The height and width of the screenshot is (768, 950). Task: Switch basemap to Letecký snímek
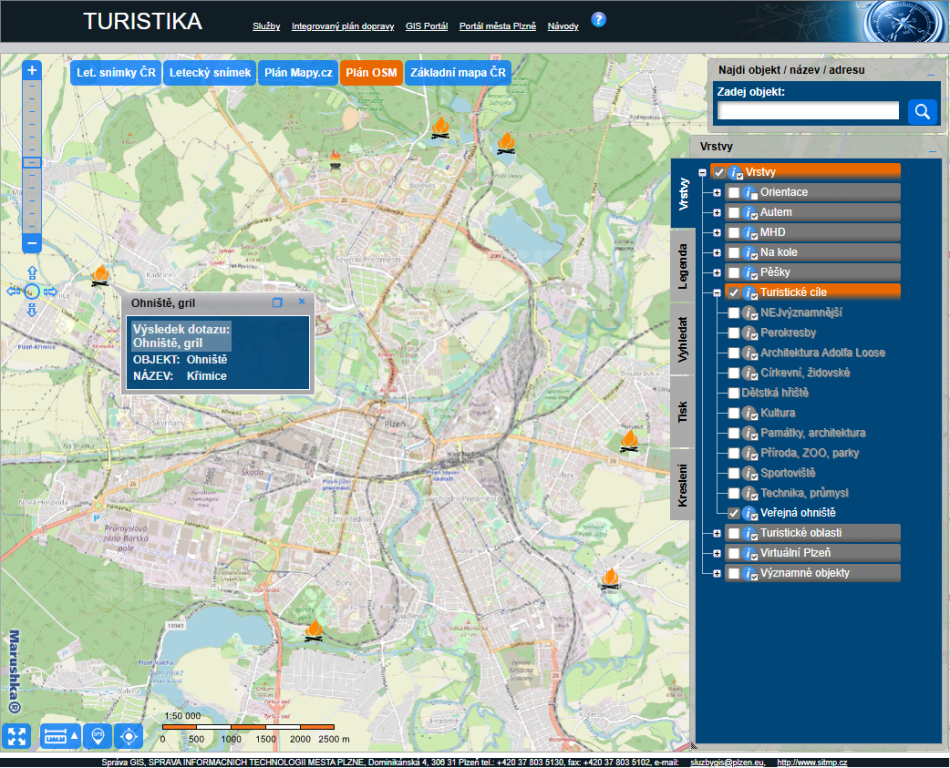(x=209, y=74)
